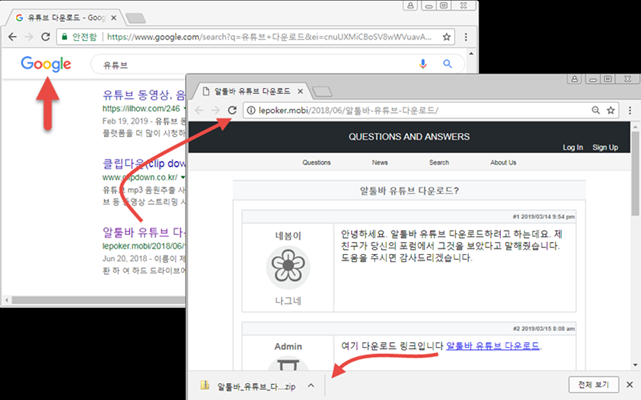Open the News menu item
641x400 pixels.
tap(380, 162)
